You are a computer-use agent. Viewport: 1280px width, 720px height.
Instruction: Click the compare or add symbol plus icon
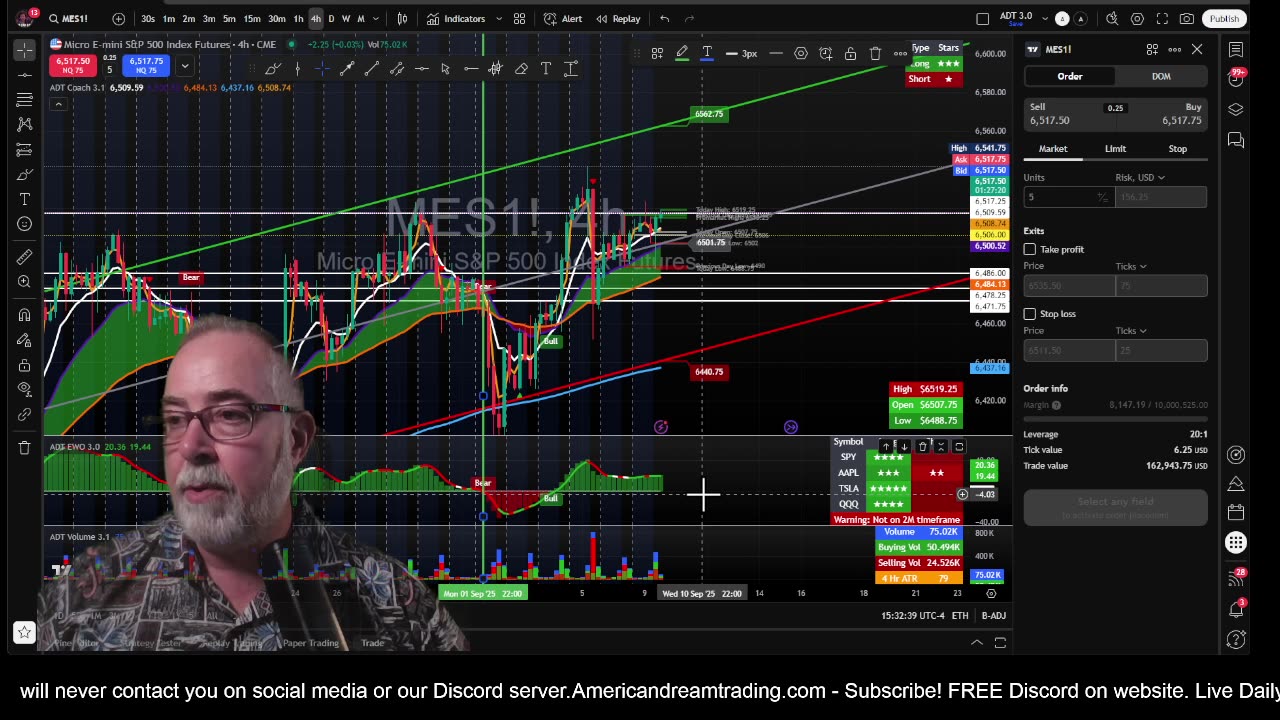pyautogui.click(x=119, y=19)
